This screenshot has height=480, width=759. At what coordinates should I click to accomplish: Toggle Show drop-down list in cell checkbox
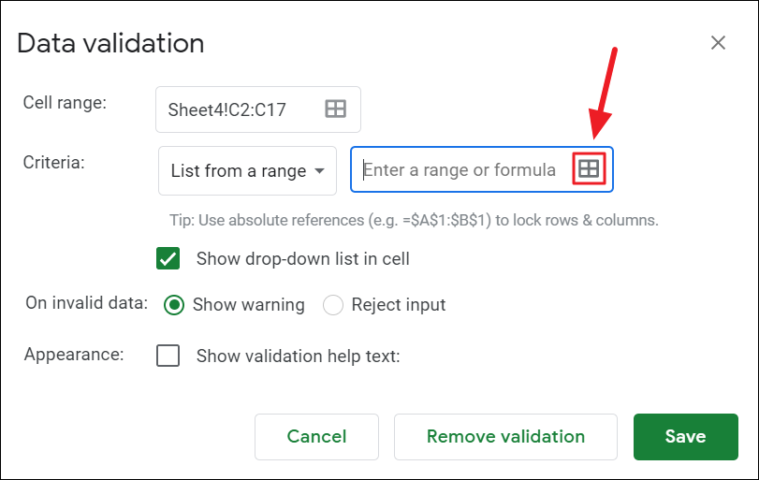coord(168,258)
